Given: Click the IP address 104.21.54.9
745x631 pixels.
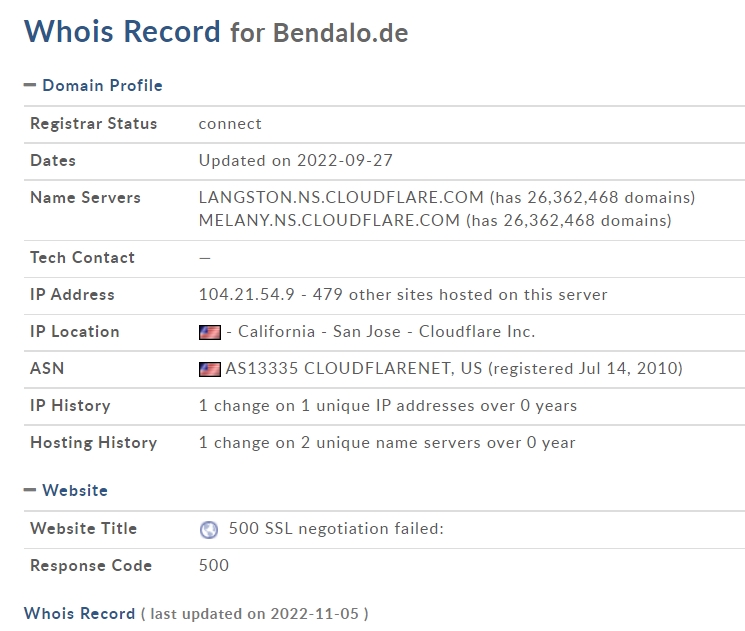Looking at the screenshot, I should click(247, 295).
